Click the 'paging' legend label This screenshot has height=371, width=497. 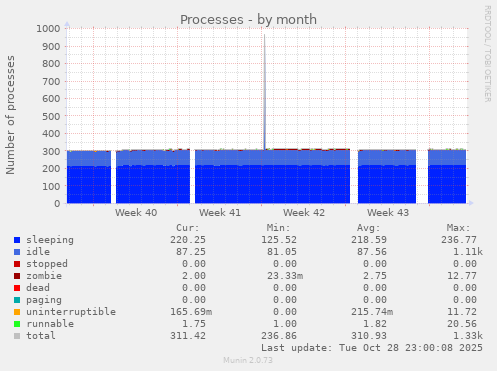point(44,300)
